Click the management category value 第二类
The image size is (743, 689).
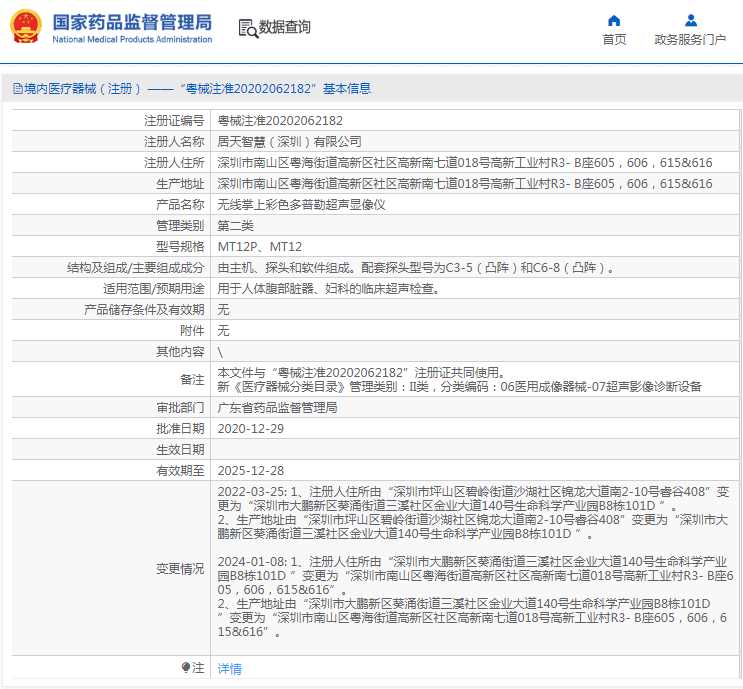tap(236, 225)
